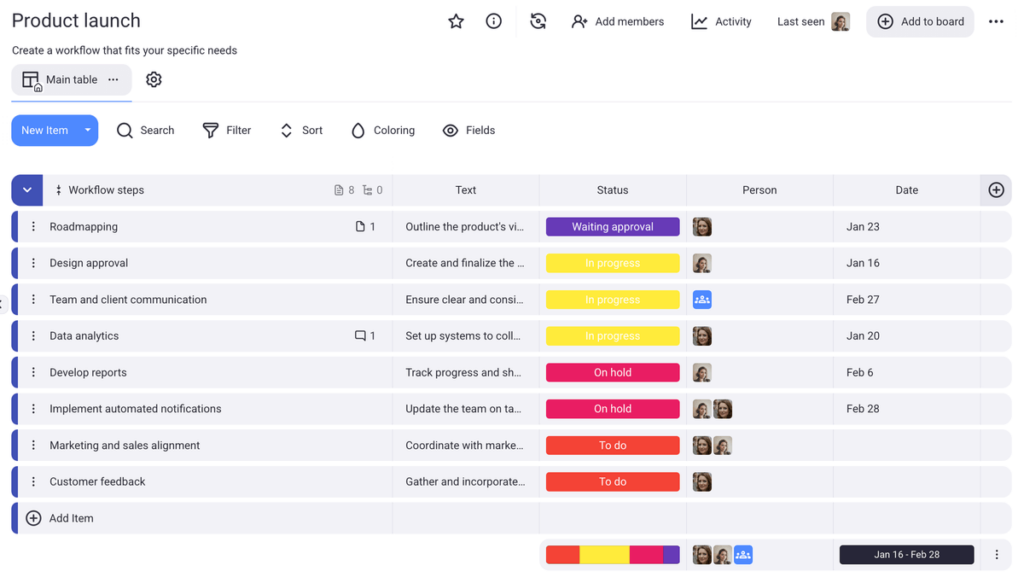Click Add members
The image size is (1024, 577).
[617, 20]
